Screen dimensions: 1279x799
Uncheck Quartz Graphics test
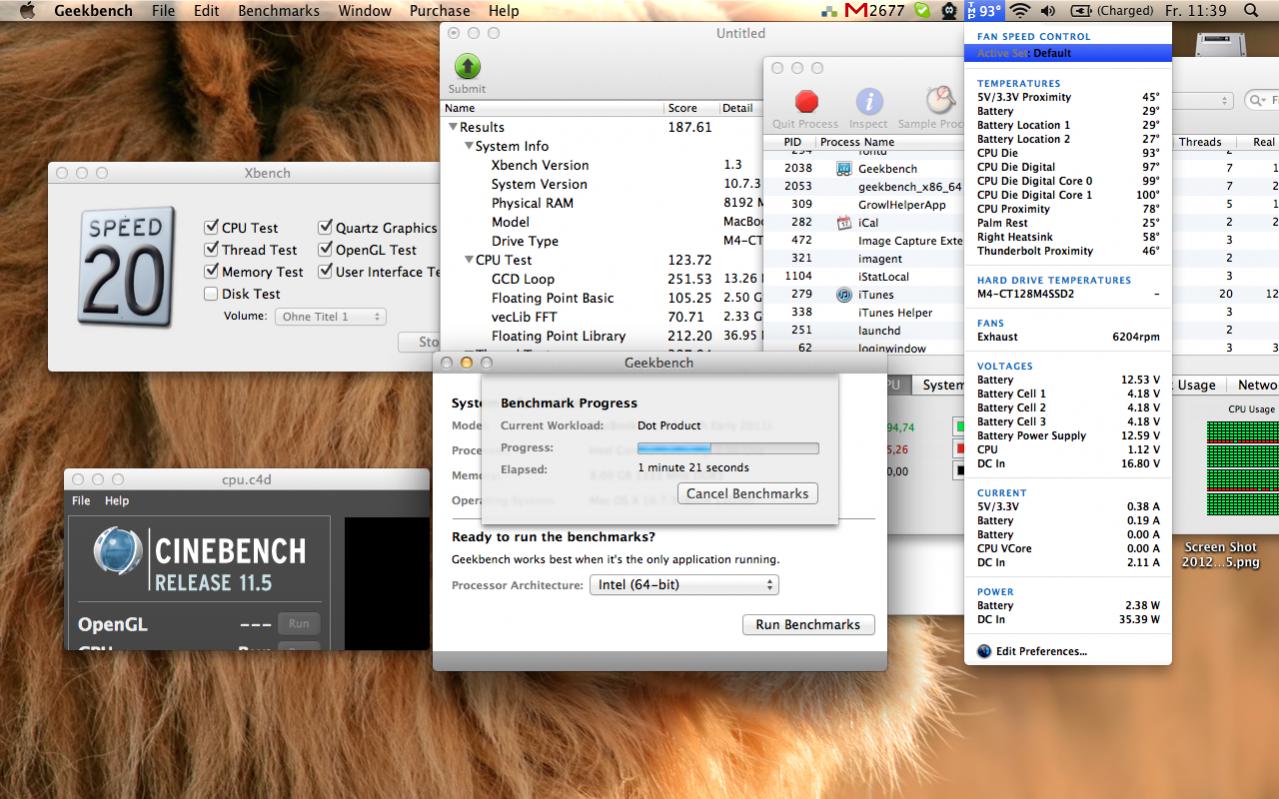click(326, 228)
